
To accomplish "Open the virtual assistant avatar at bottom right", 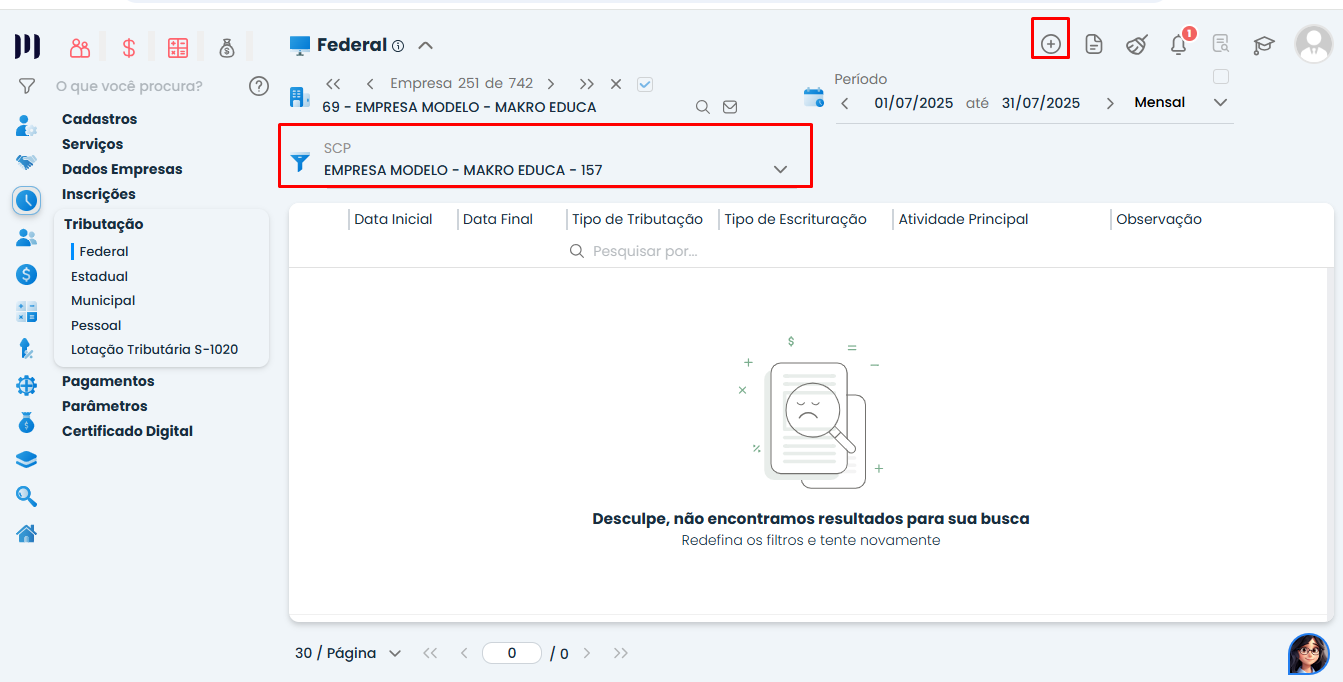I will [x=1308, y=654].
